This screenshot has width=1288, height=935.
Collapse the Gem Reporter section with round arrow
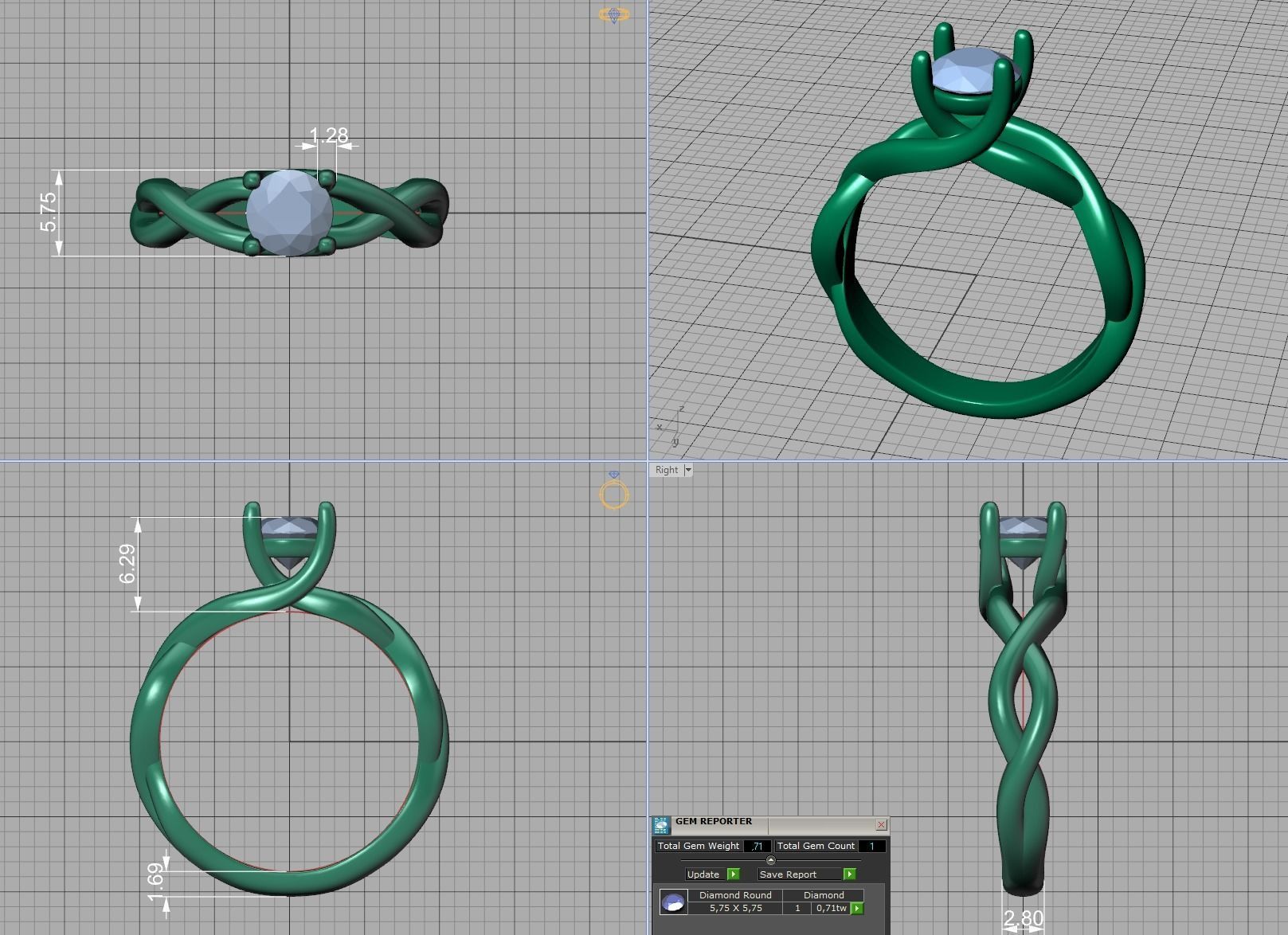[770, 860]
